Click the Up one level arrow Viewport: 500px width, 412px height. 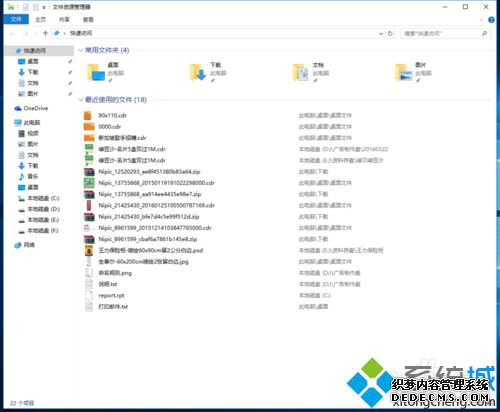[46, 33]
